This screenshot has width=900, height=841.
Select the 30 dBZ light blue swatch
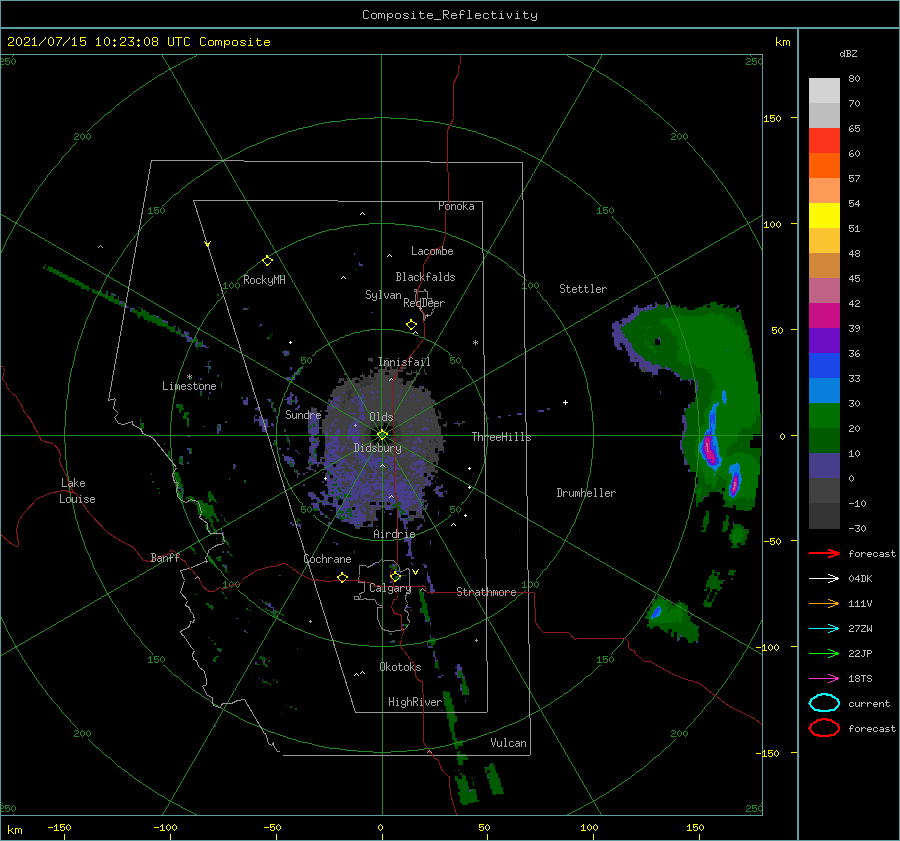click(x=824, y=390)
